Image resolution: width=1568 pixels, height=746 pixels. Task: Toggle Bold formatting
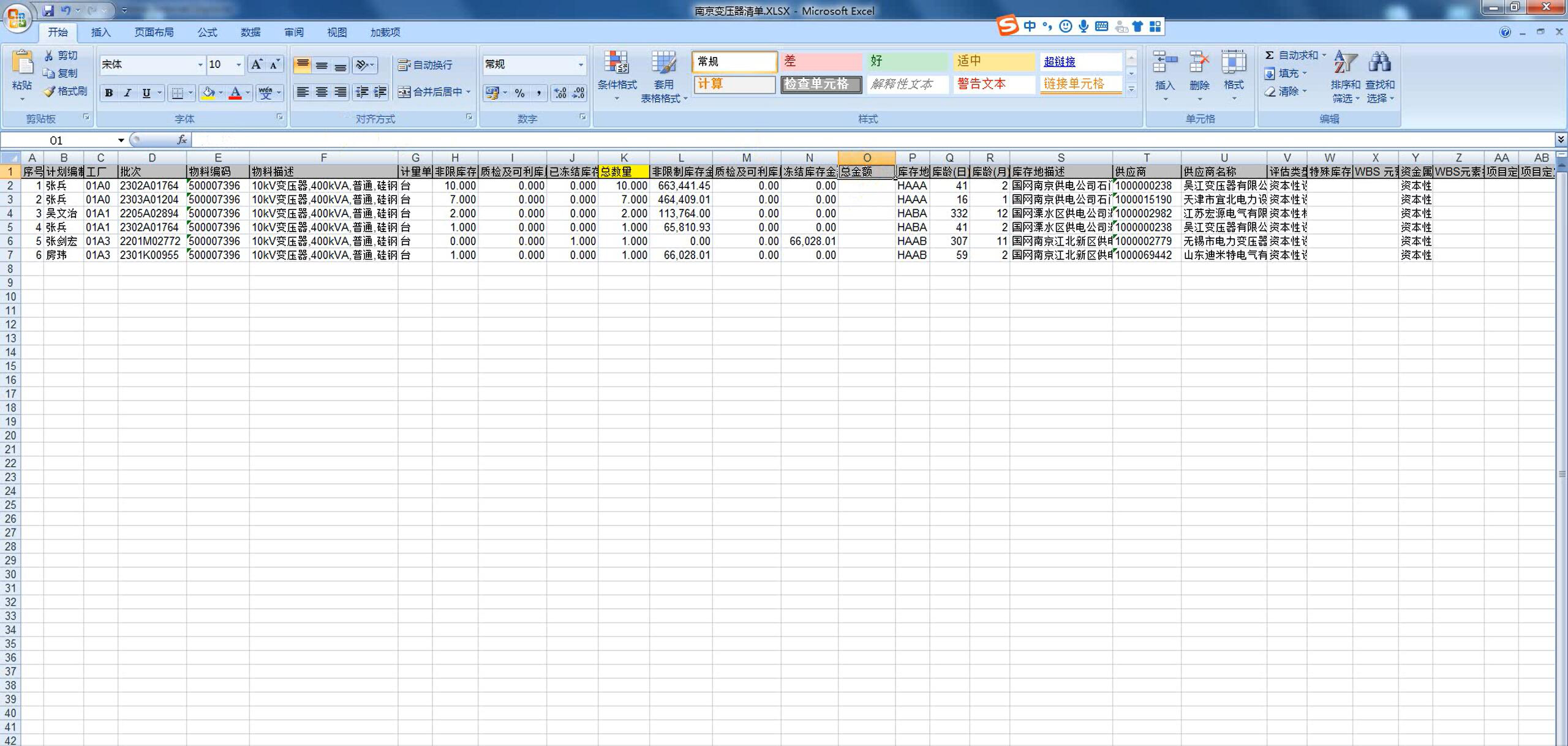tap(109, 92)
